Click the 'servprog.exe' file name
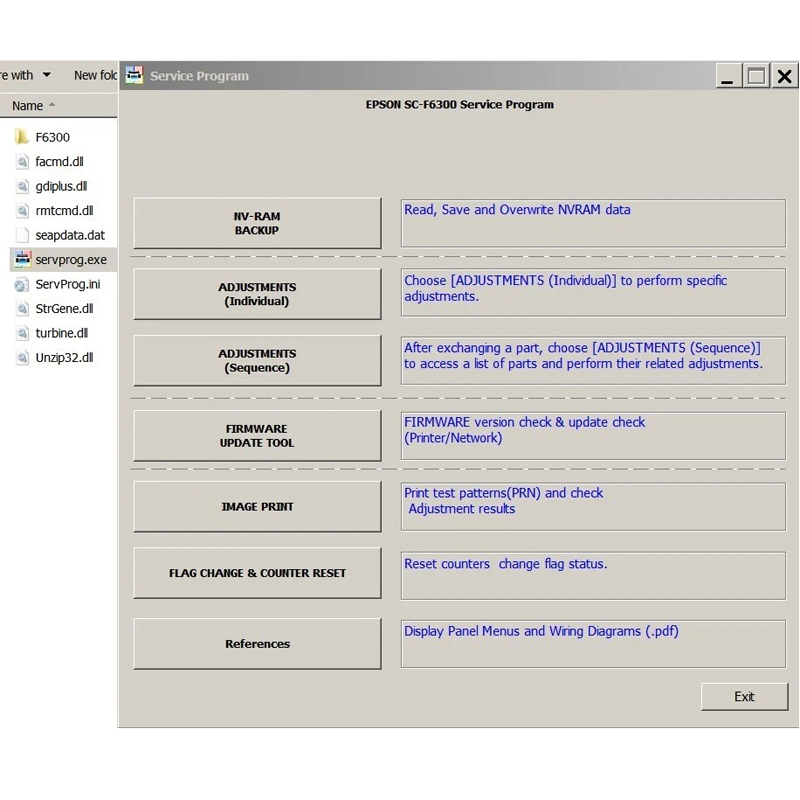Viewport: 800px width, 800px height. coord(71,260)
